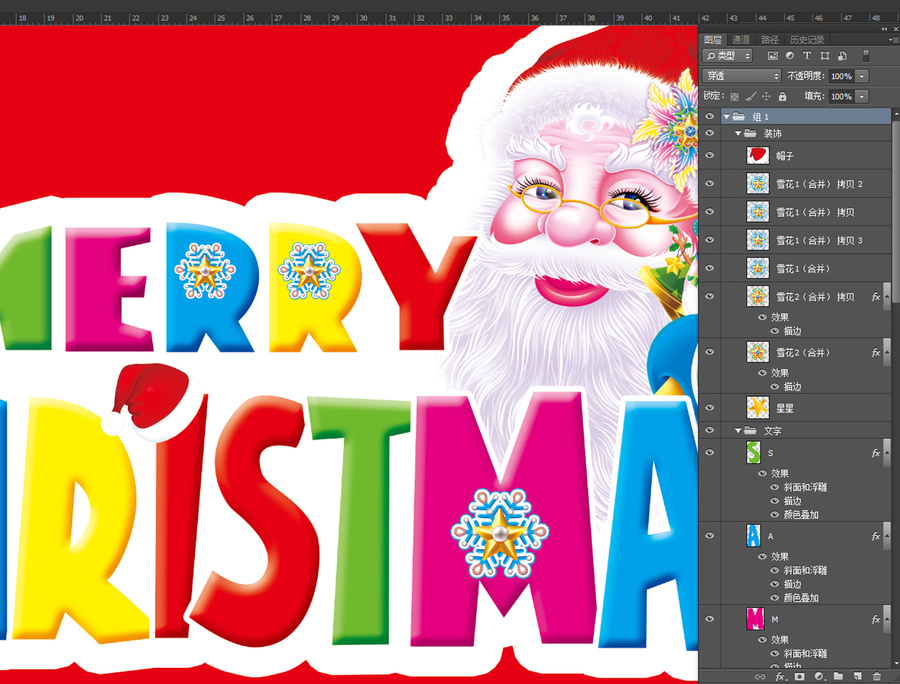Hide the 雪花1（合并）拷贝 3 layer
This screenshot has width=900, height=684.
(710, 240)
